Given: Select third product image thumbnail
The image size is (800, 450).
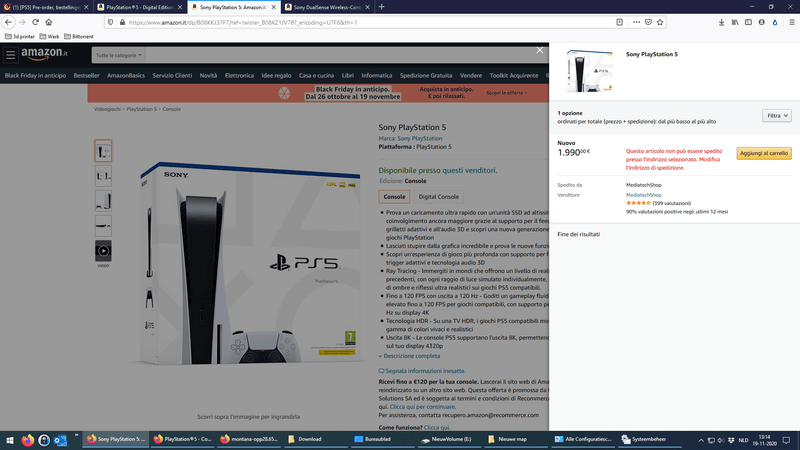Looking at the screenshot, I should (103, 201).
